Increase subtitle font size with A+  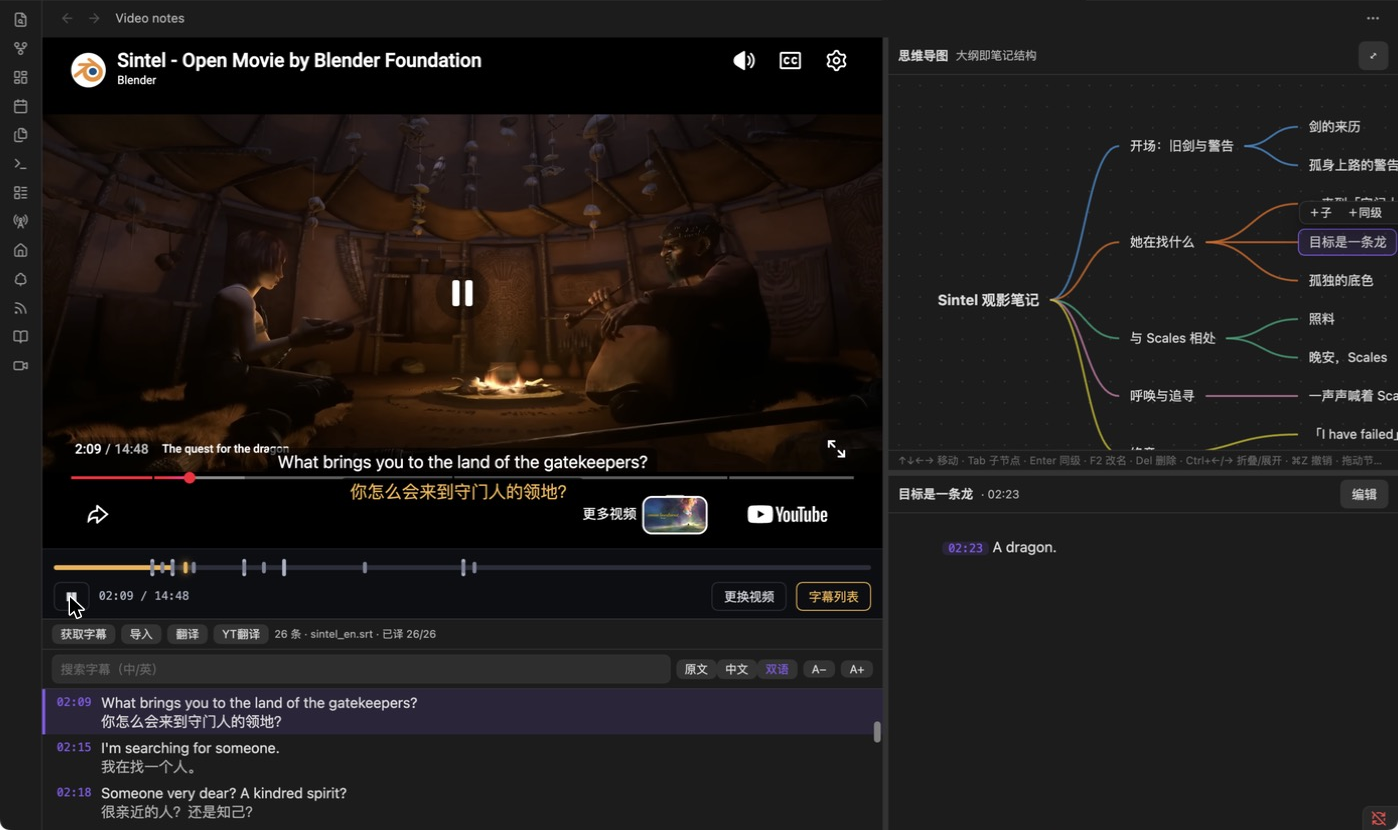[x=857, y=669]
